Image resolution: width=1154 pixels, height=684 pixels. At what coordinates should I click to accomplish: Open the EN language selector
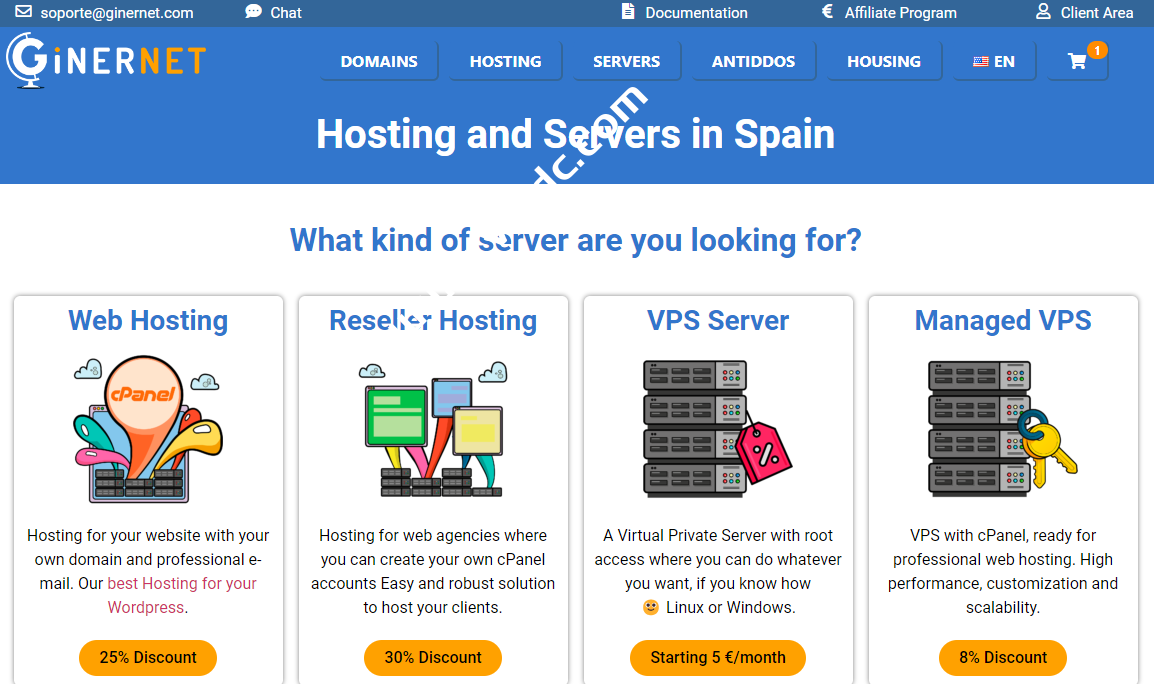point(994,61)
